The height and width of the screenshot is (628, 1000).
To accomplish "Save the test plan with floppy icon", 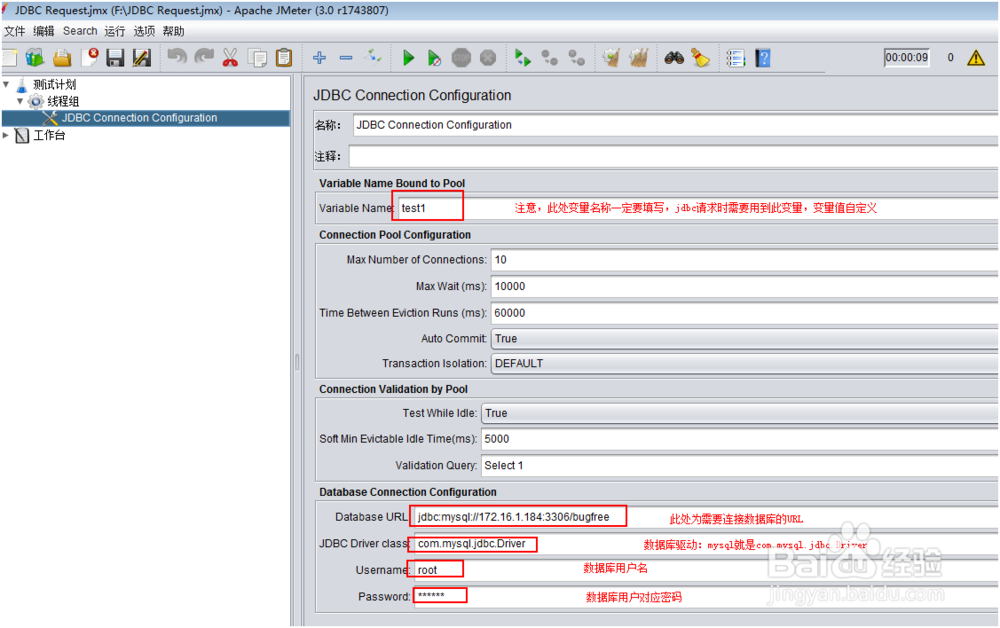I will [x=115, y=58].
